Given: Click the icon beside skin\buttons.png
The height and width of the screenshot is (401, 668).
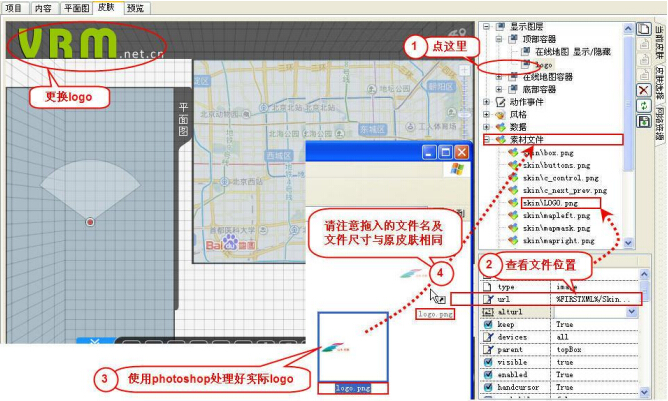Looking at the screenshot, I should (513, 165).
